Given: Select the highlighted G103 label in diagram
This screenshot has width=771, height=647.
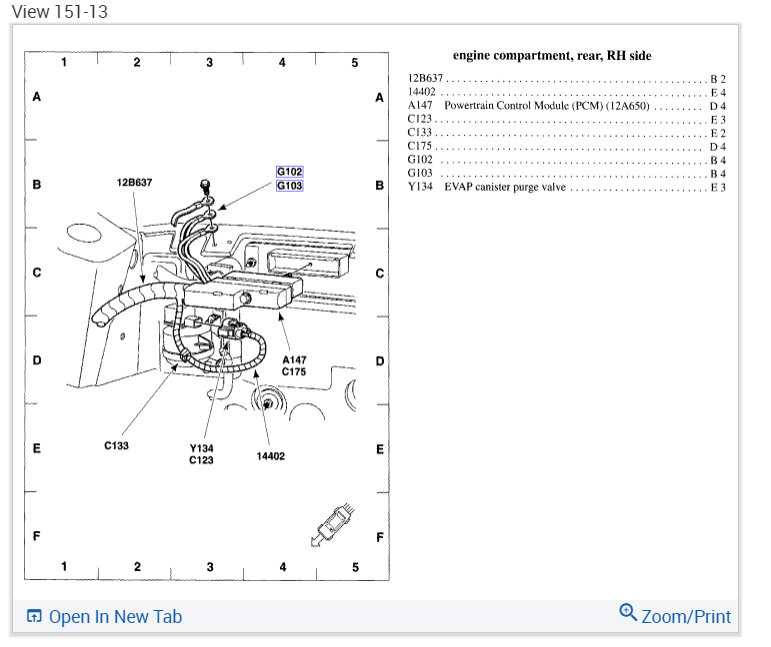Looking at the screenshot, I should coord(290,186).
